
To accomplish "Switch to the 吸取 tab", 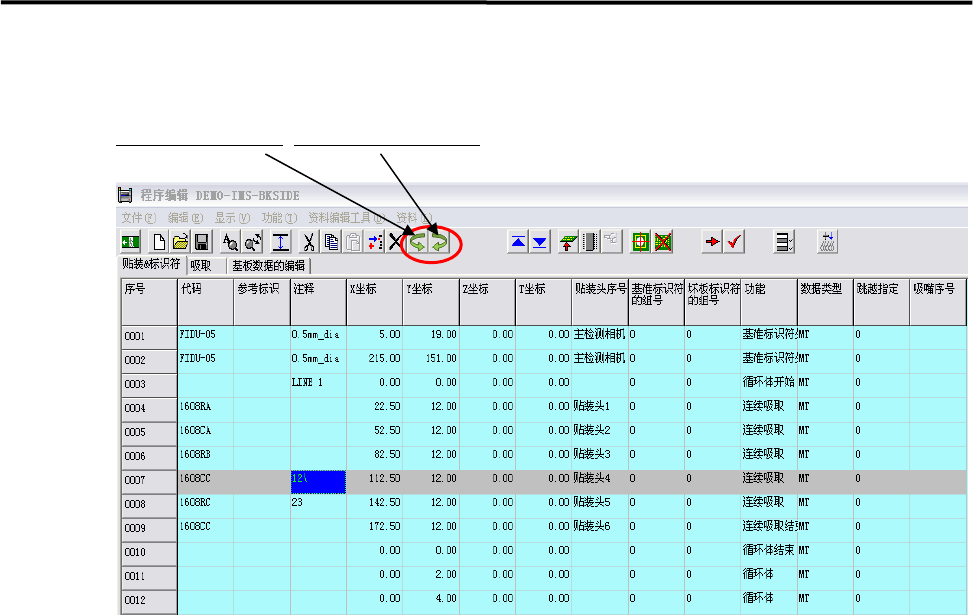I will point(201,266).
